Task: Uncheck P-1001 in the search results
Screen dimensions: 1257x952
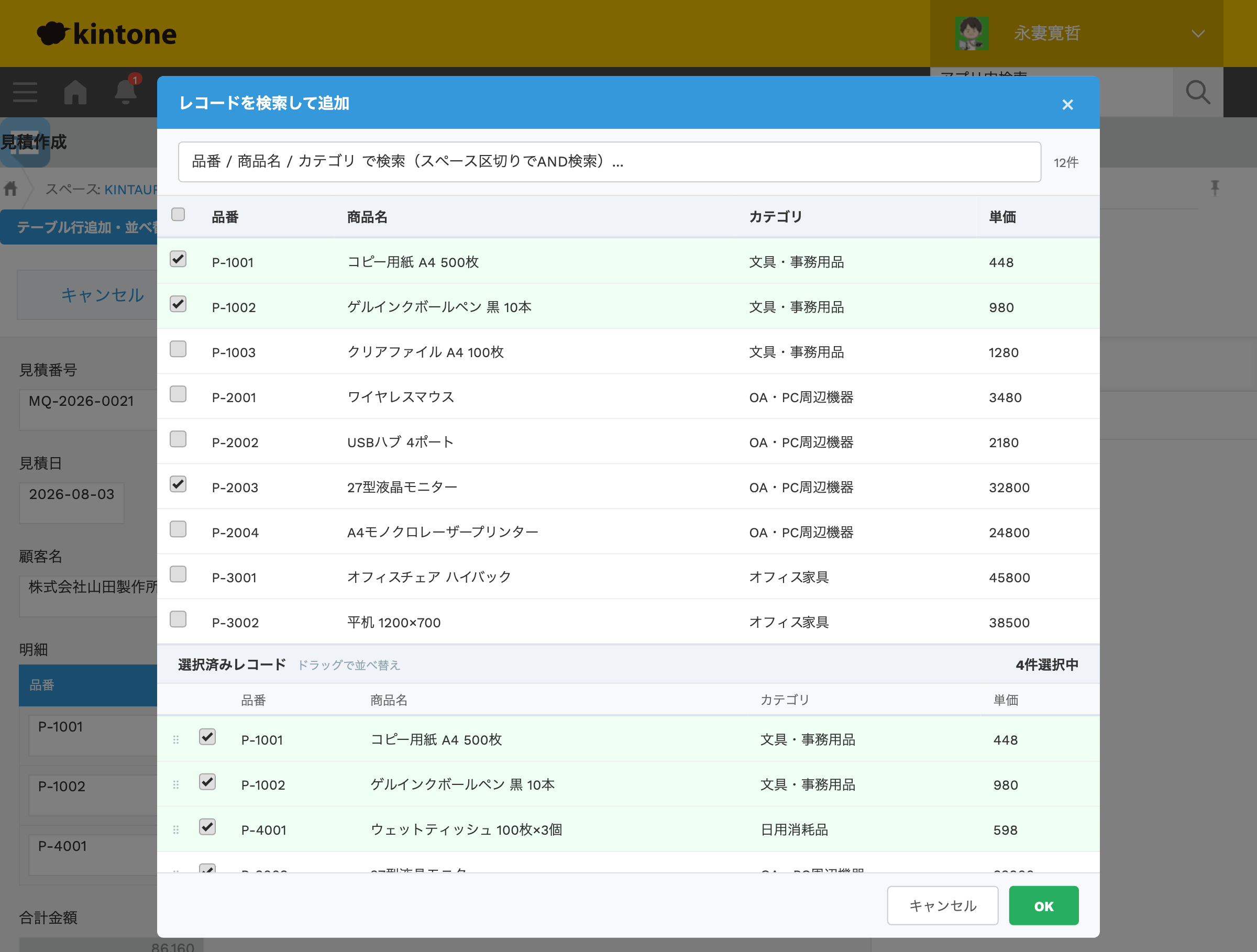Action: [178, 259]
